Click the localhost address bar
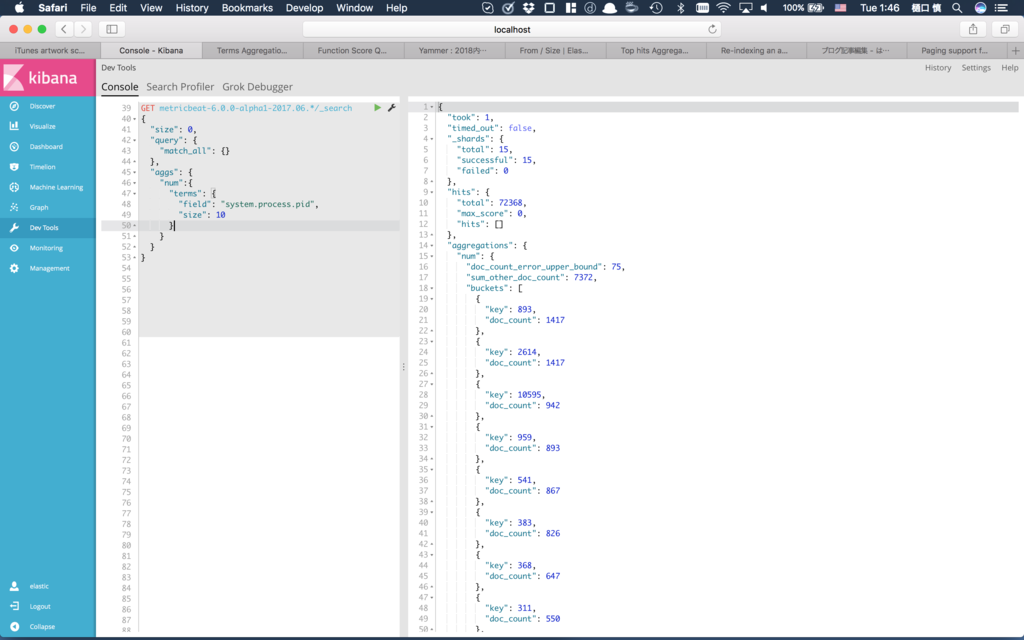 (512, 29)
